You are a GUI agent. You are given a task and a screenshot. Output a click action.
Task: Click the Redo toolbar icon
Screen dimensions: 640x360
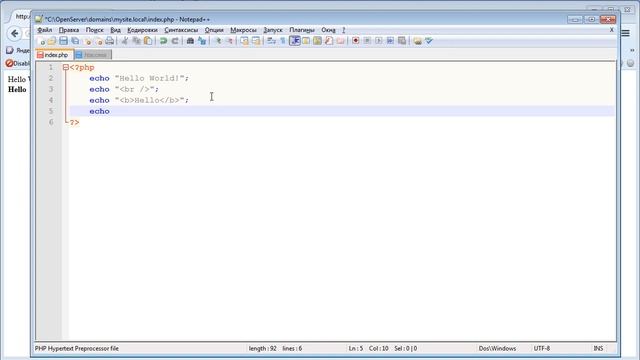pos(175,41)
